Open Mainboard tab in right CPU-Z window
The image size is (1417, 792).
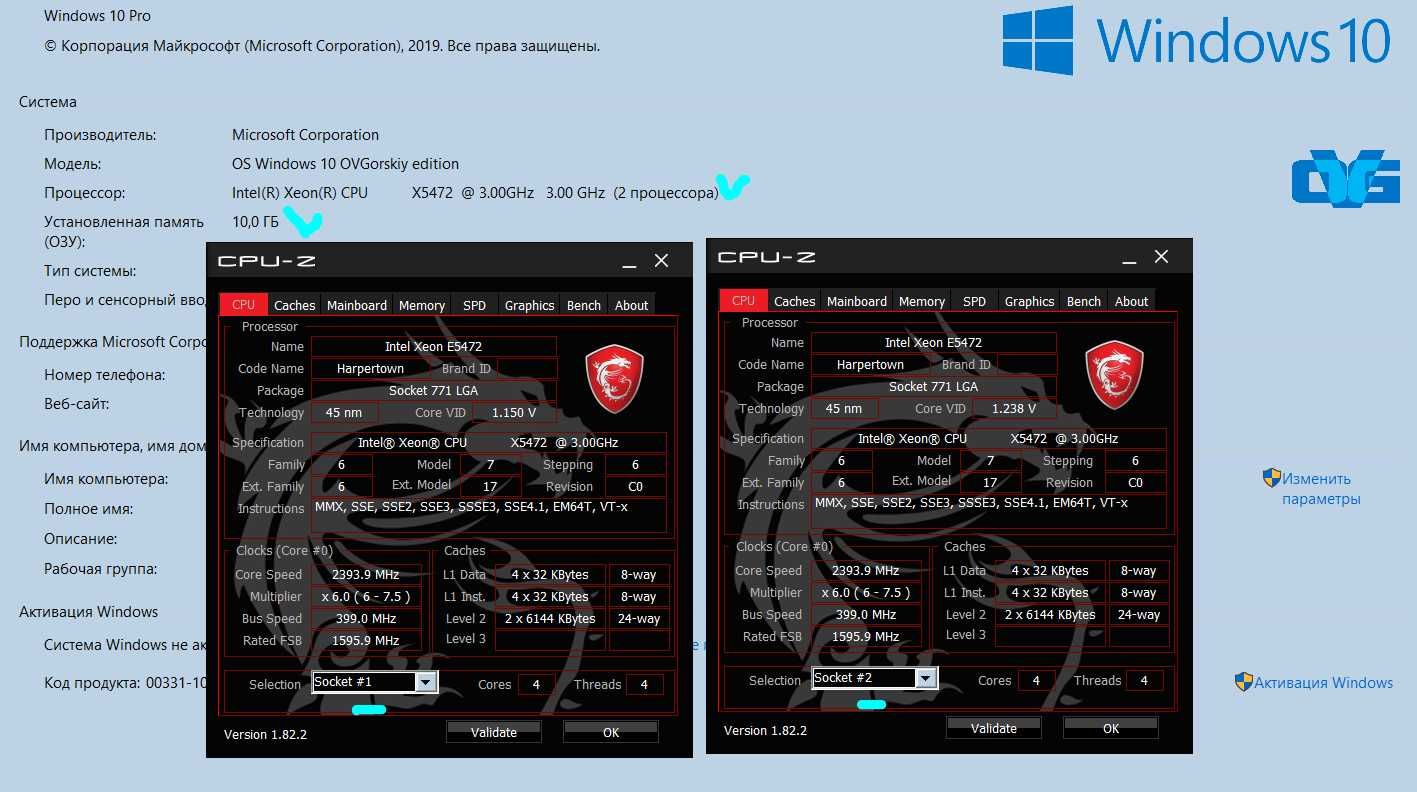click(x=857, y=301)
